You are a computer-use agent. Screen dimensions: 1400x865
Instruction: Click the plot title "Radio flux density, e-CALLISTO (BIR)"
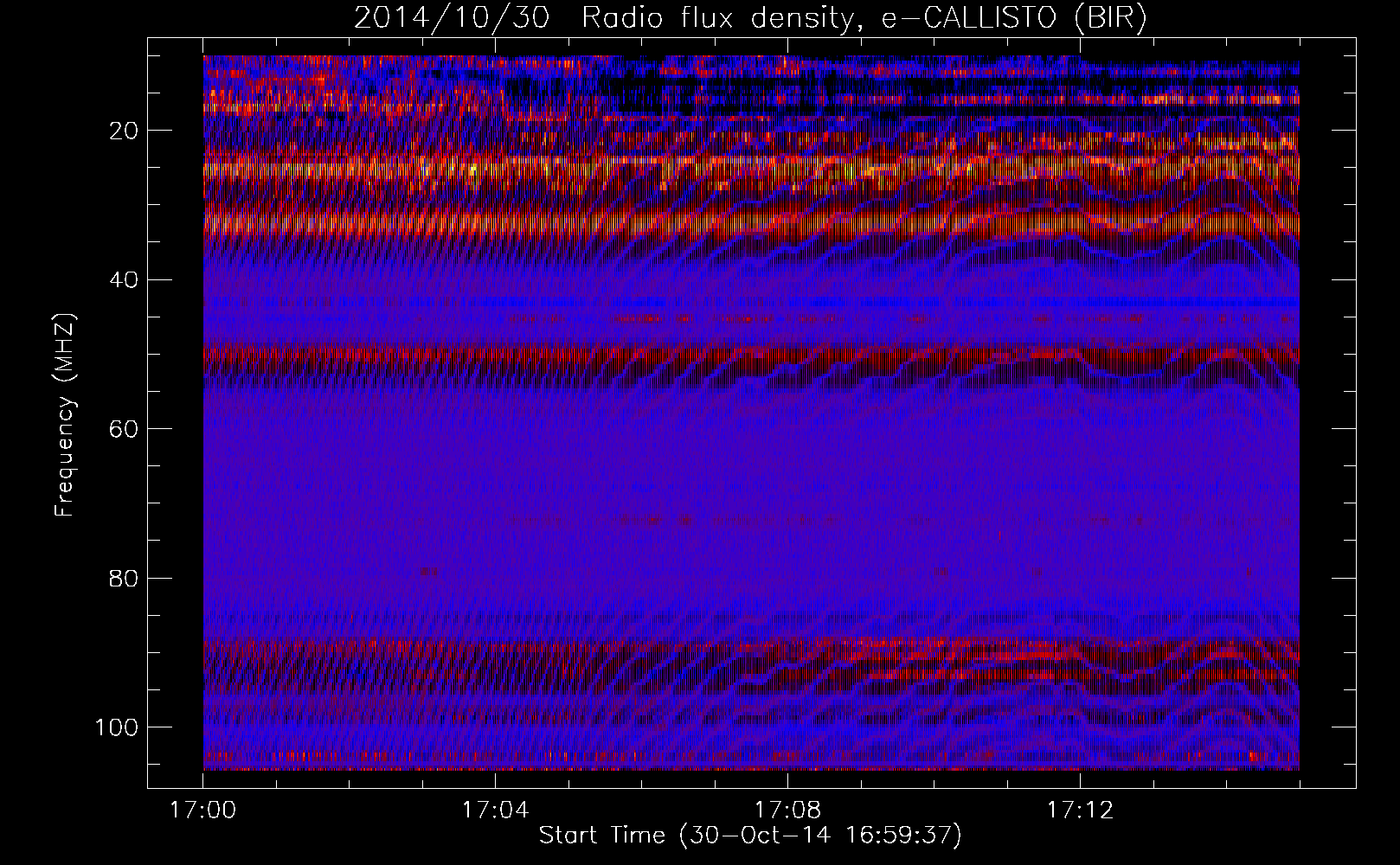(x=864, y=18)
